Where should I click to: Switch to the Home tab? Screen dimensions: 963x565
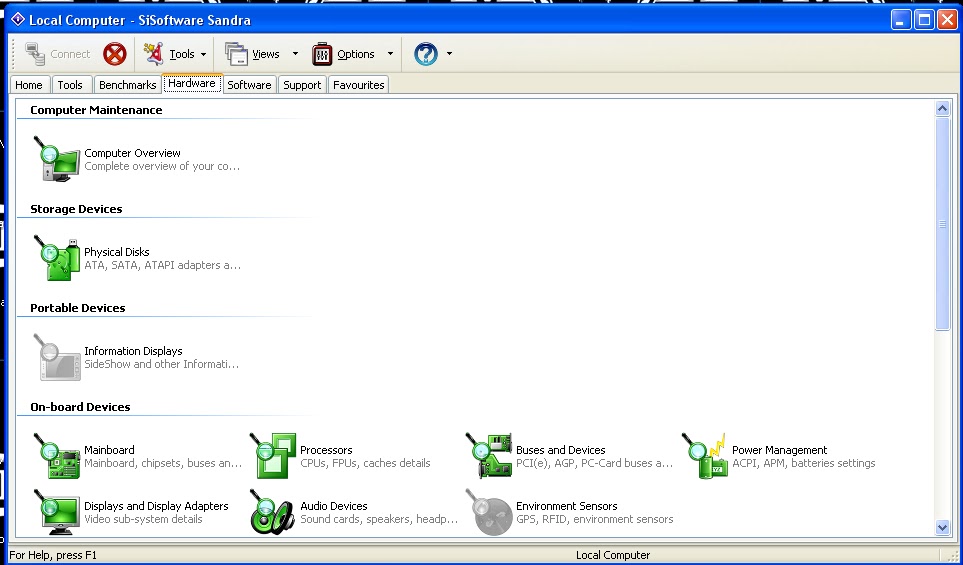click(x=29, y=85)
